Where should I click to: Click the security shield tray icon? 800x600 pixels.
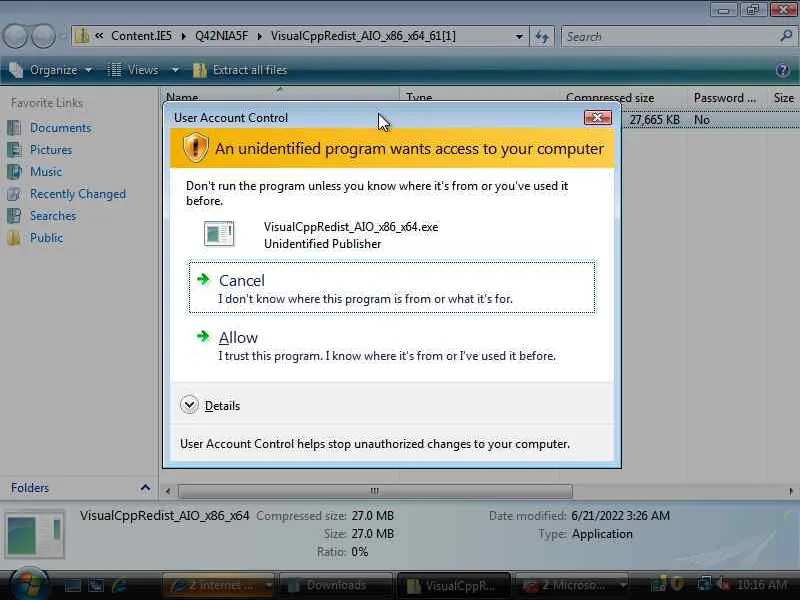(x=677, y=584)
